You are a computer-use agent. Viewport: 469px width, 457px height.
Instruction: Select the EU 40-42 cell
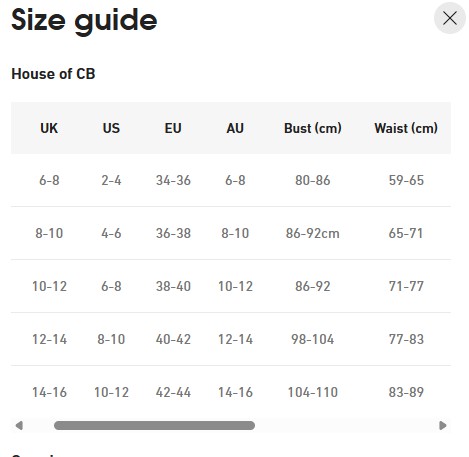pyautogui.click(x=173, y=339)
